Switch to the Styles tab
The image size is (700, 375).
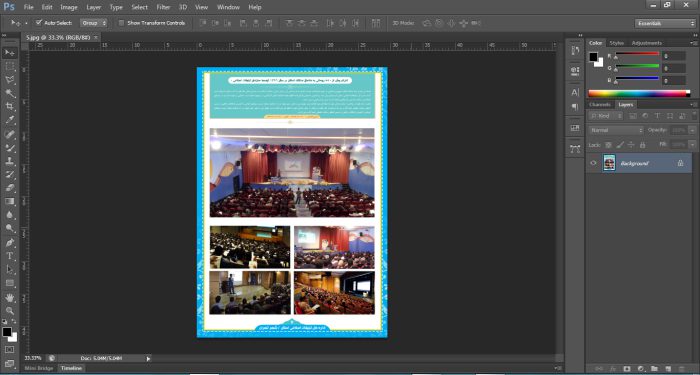click(617, 43)
